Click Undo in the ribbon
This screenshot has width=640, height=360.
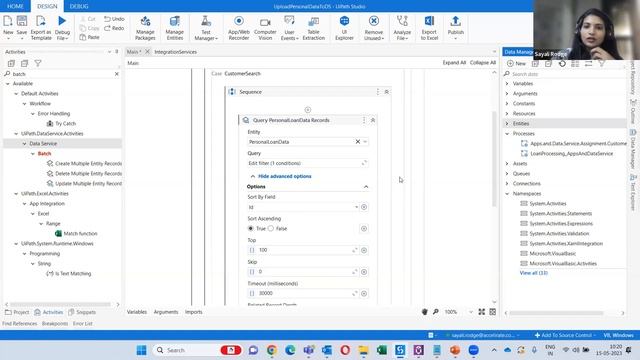[114, 19]
